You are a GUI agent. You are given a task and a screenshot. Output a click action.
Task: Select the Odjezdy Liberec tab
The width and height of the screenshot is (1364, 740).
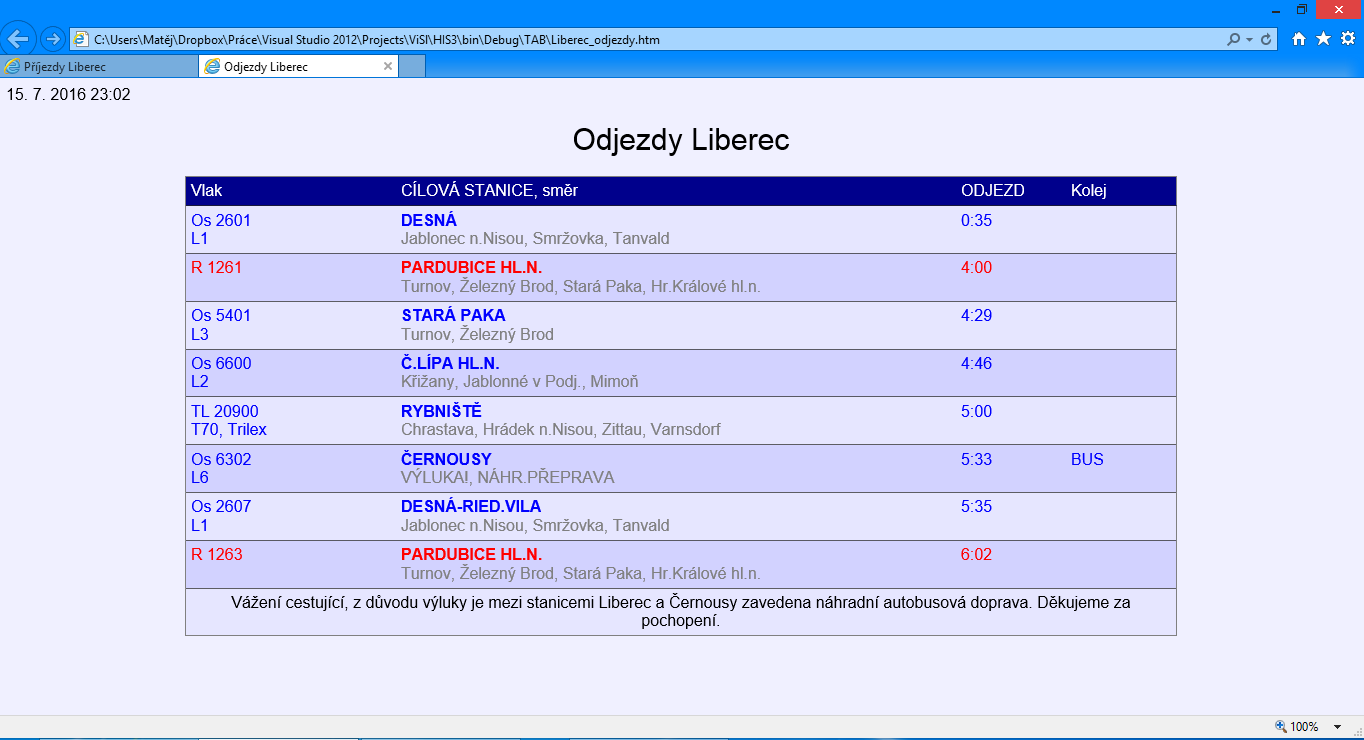[290, 67]
